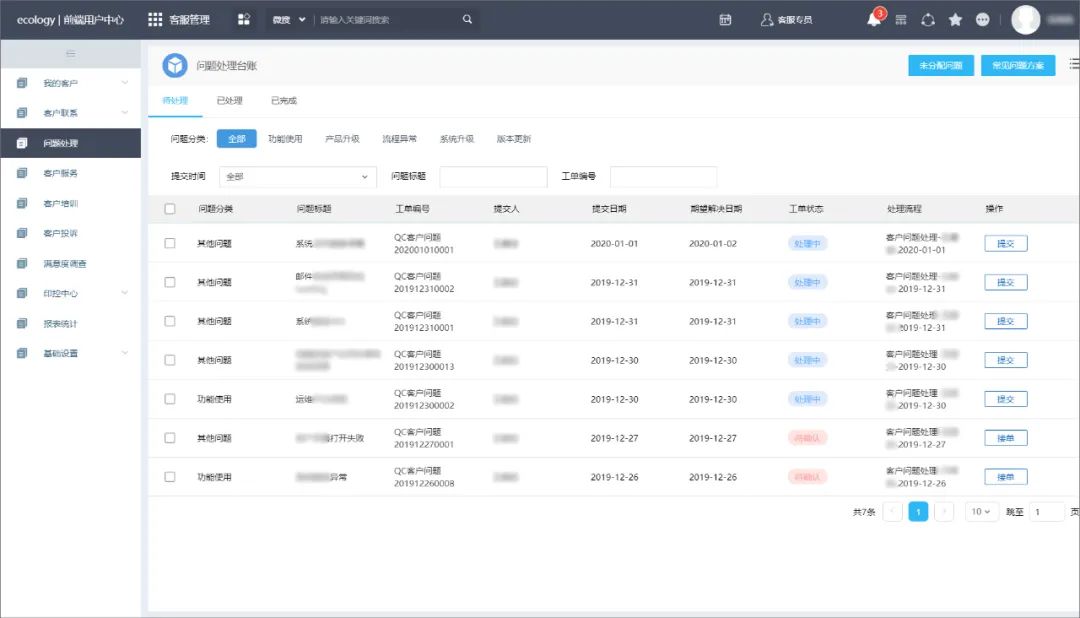Click the 客户服务 sidebar icon
The image size is (1080, 618).
coord(22,173)
